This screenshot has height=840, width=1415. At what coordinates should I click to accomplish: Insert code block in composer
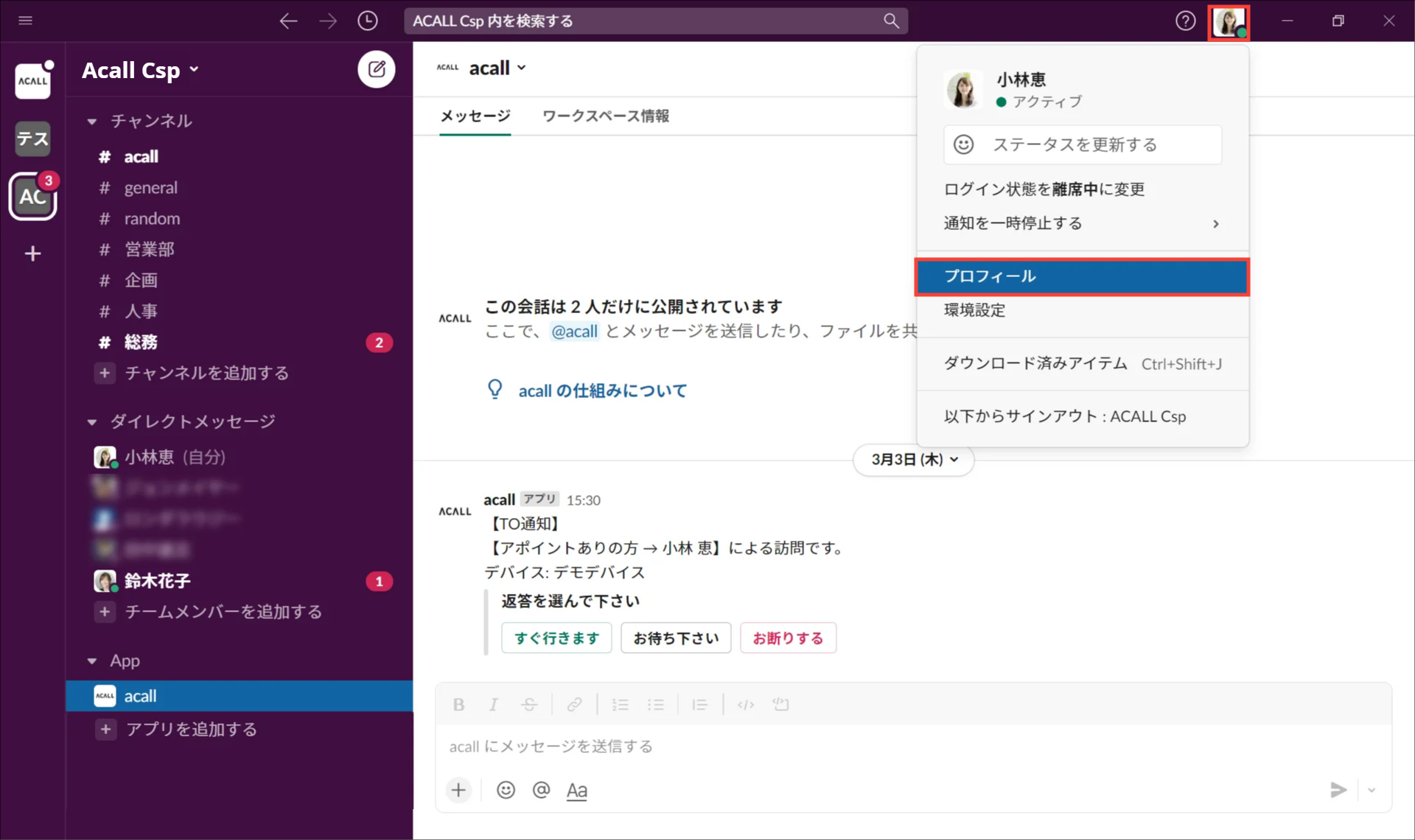click(x=780, y=705)
